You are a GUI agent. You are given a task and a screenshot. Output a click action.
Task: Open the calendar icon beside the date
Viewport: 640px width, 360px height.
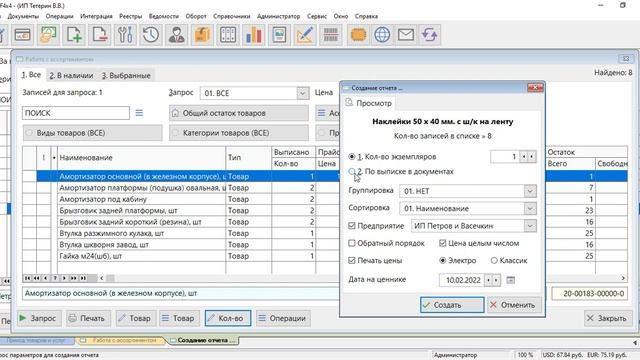pos(511,280)
